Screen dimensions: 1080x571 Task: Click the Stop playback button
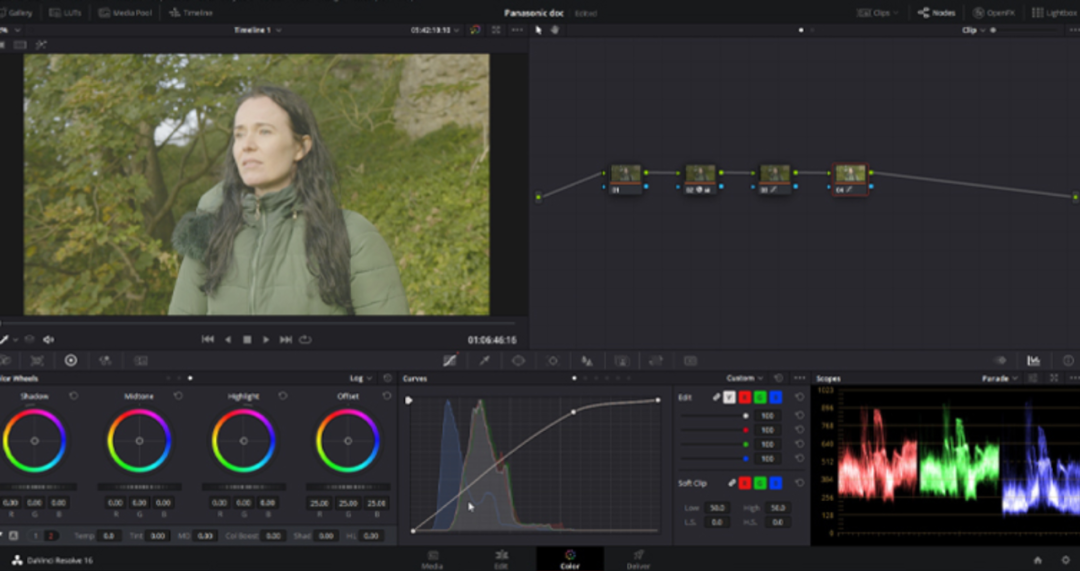pos(247,340)
